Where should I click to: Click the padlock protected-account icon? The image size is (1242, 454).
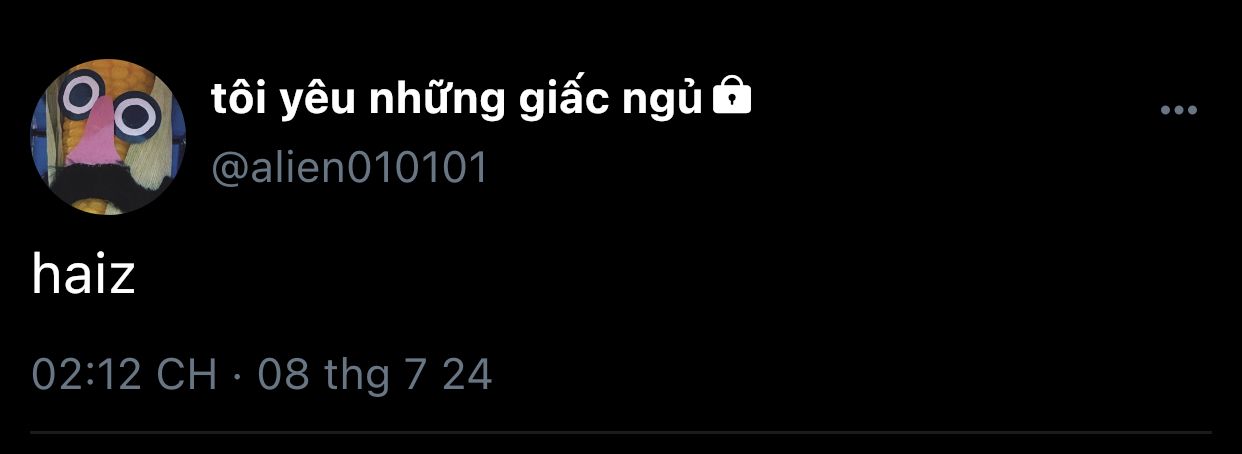tap(732, 98)
